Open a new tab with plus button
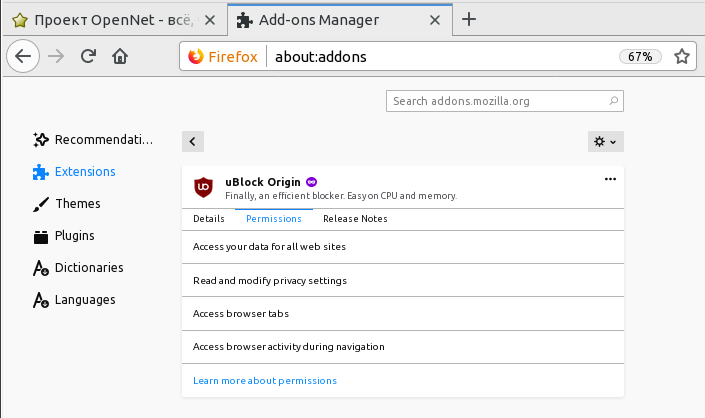This screenshot has height=418, width=705. pos(468,19)
